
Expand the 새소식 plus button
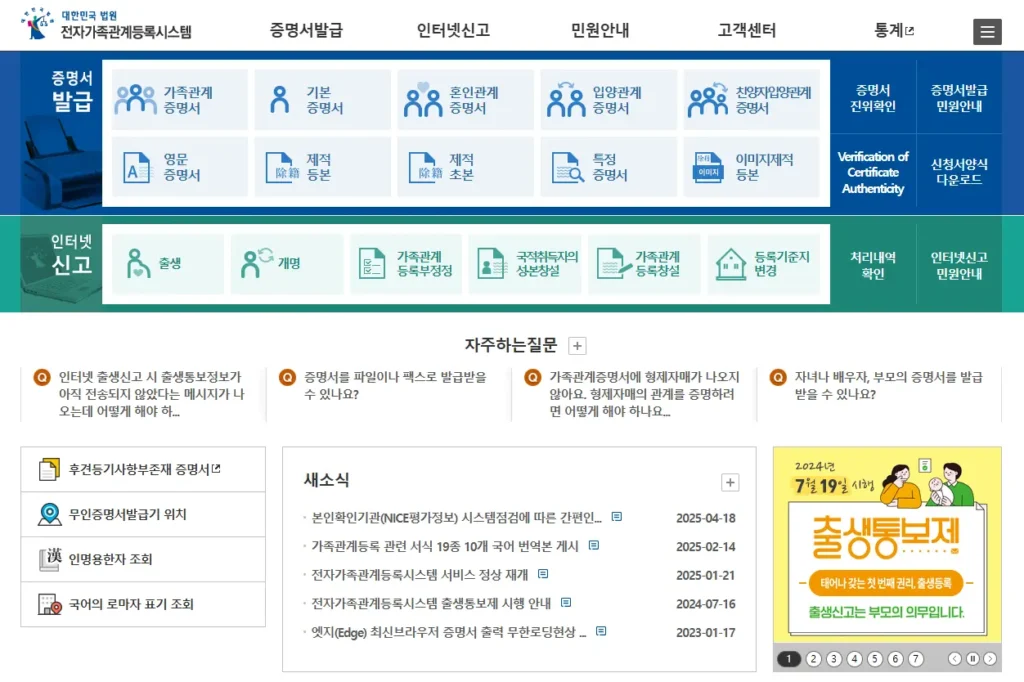(x=729, y=483)
